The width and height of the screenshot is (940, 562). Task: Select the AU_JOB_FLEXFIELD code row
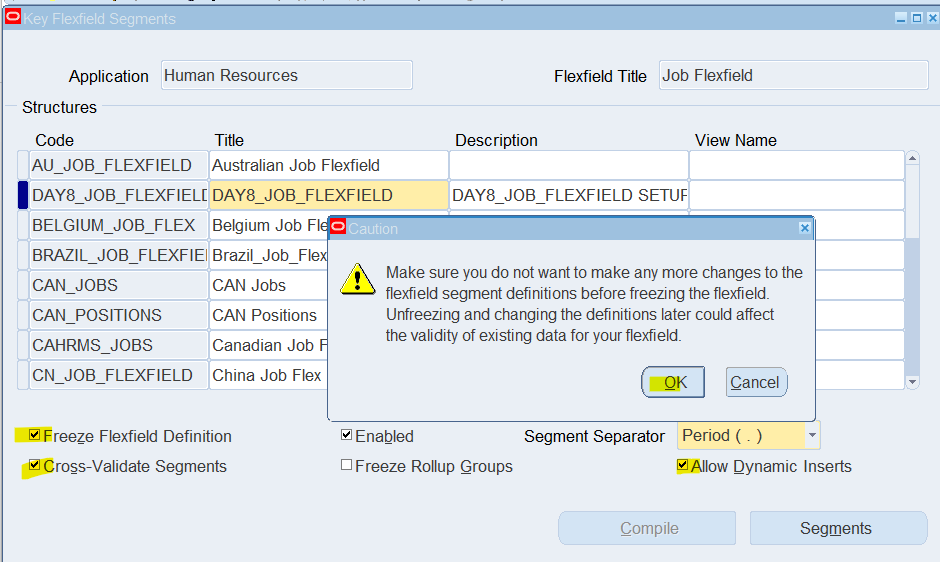[119, 165]
